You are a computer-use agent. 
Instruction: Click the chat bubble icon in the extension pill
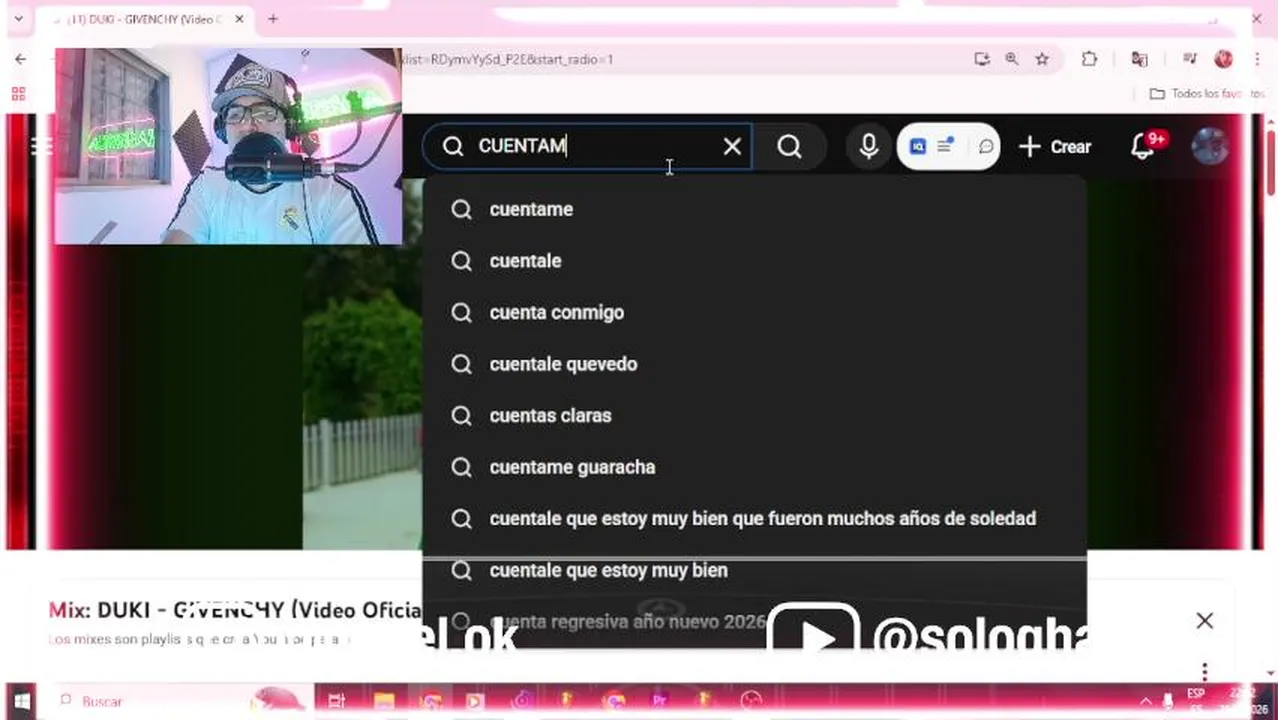click(985, 147)
